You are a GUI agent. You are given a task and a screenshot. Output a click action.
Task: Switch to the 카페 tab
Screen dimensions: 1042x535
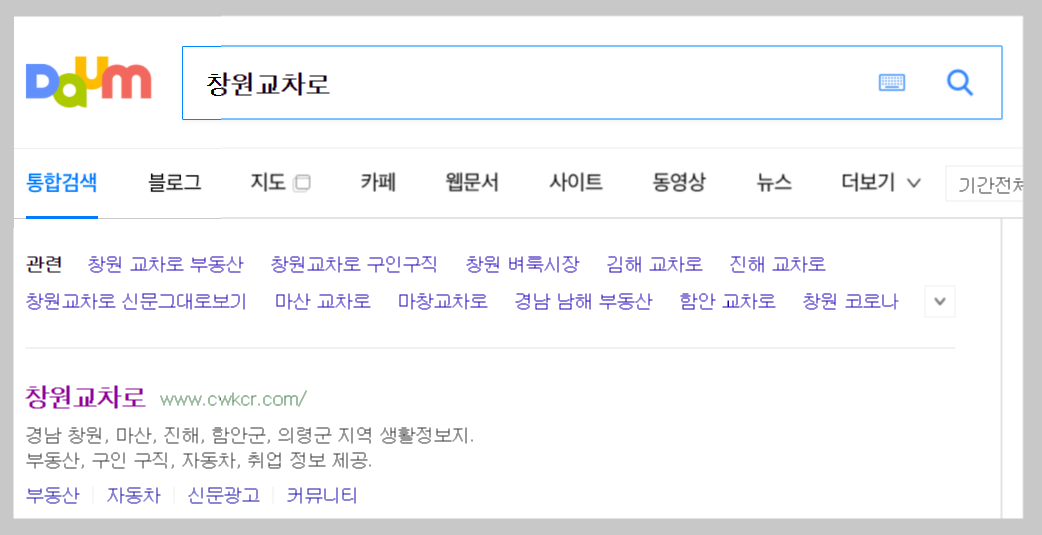378,182
